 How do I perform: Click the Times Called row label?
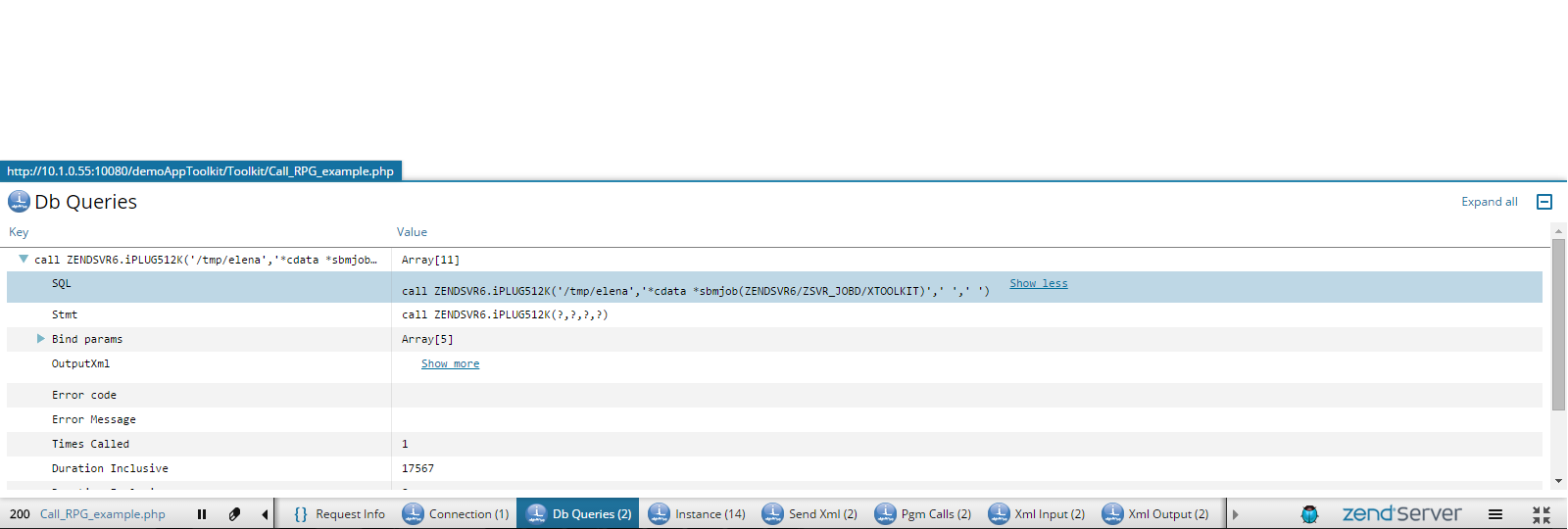click(x=90, y=445)
